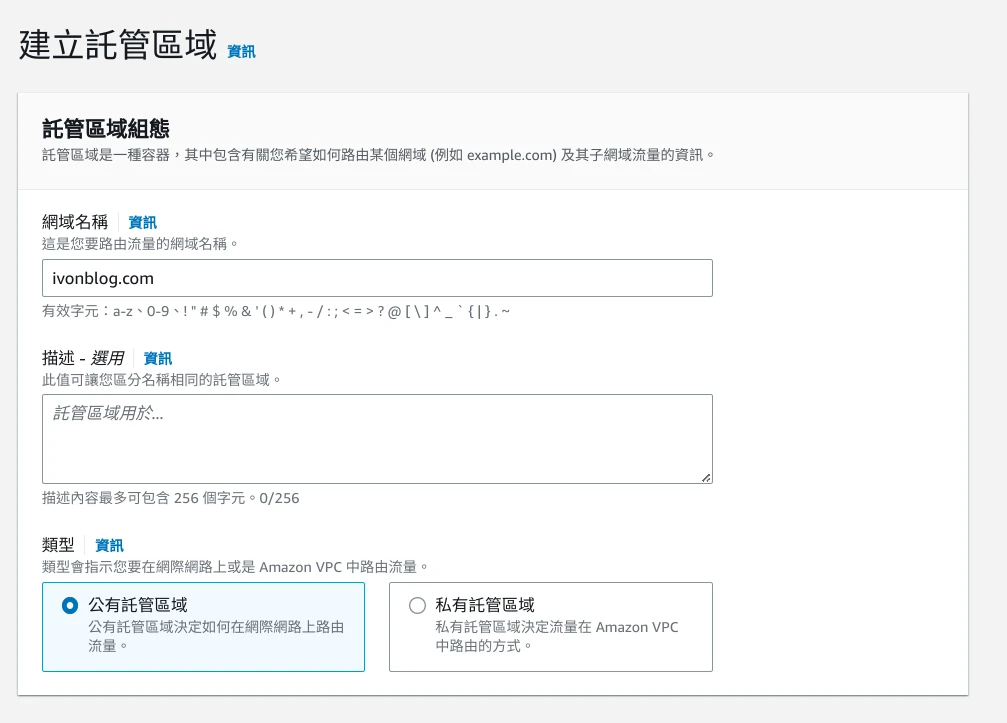Screen dimensions: 1007x723
Task: Click the 類型 section label
Action: coord(58,545)
